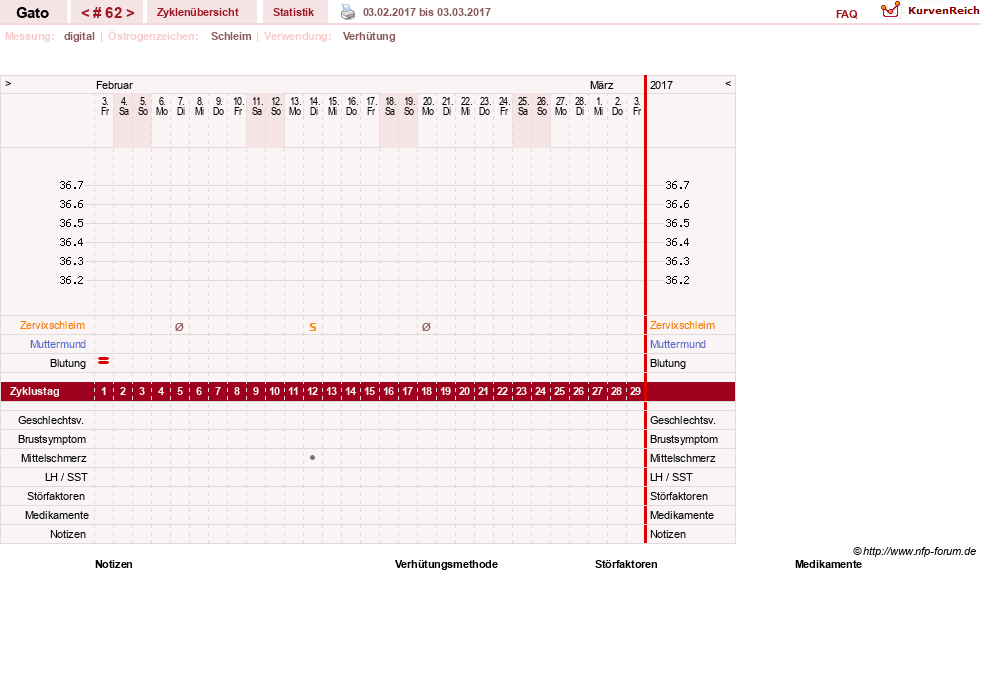
Task: Open the FAQ link
Action: 846,14
